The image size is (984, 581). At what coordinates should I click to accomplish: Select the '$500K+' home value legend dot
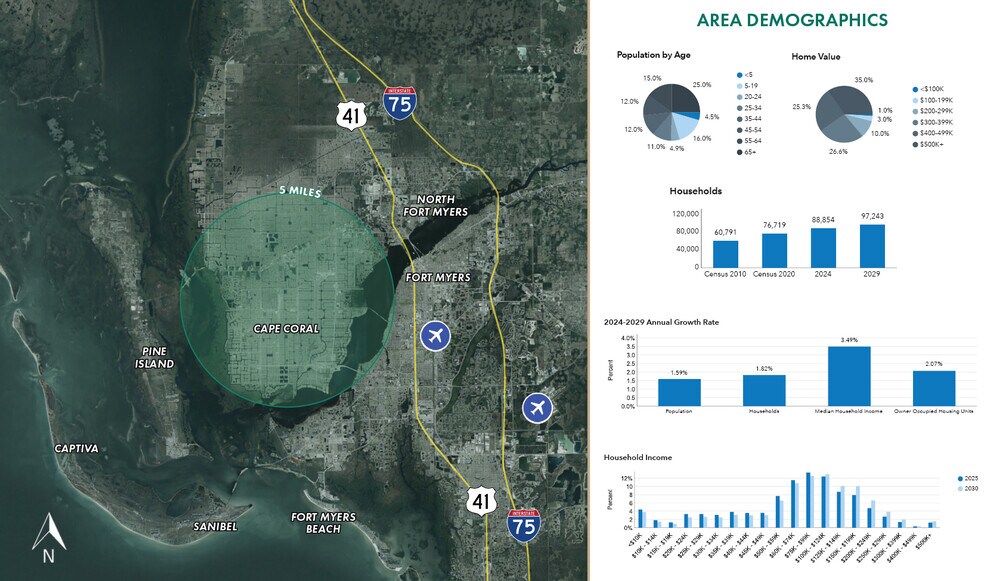click(x=915, y=144)
